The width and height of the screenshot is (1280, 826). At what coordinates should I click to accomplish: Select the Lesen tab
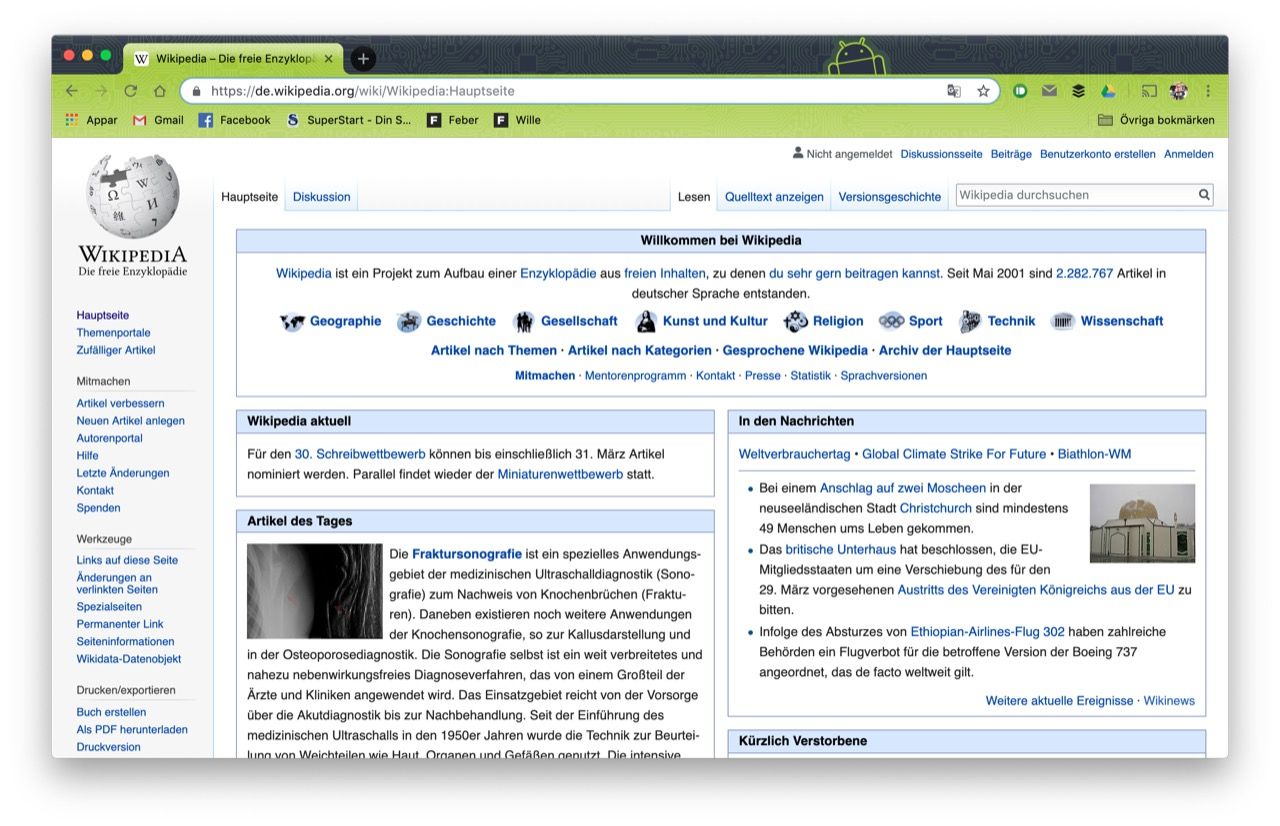694,197
